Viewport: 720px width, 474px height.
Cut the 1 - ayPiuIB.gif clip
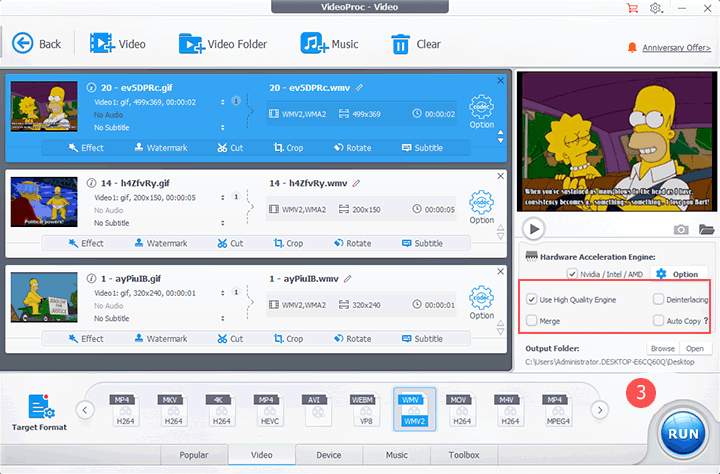coord(230,339)
